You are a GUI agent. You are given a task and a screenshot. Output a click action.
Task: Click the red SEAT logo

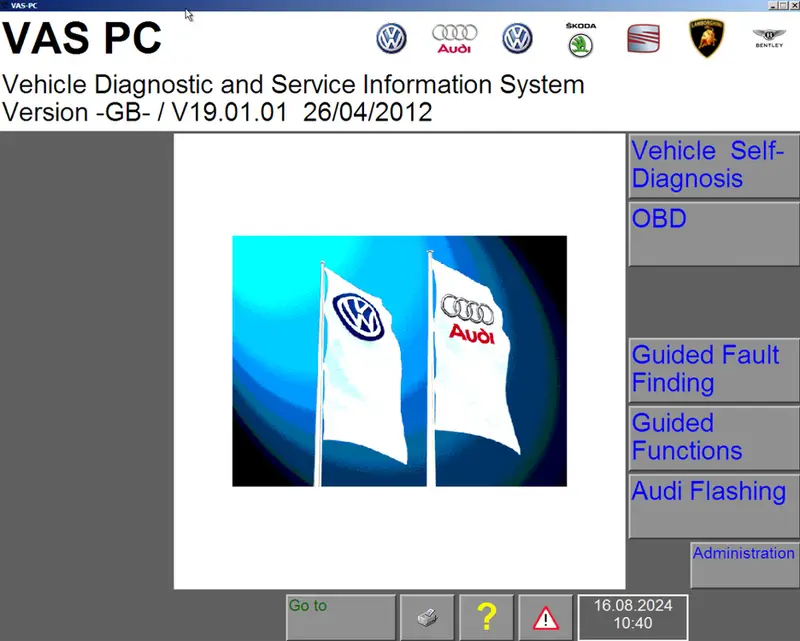(643, 38)
